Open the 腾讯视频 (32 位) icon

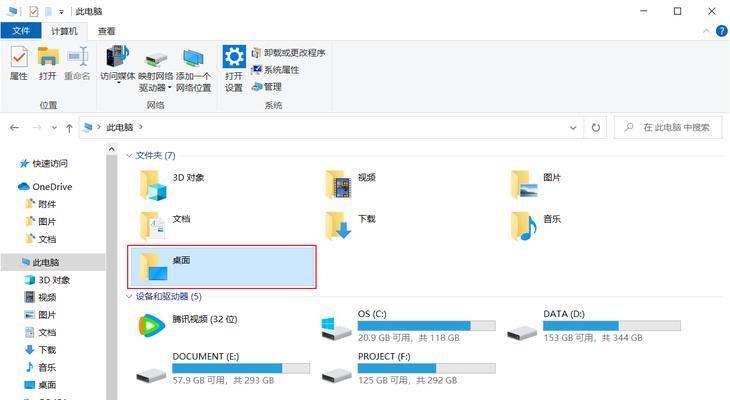pyautogui.click(x=188, y=324)
